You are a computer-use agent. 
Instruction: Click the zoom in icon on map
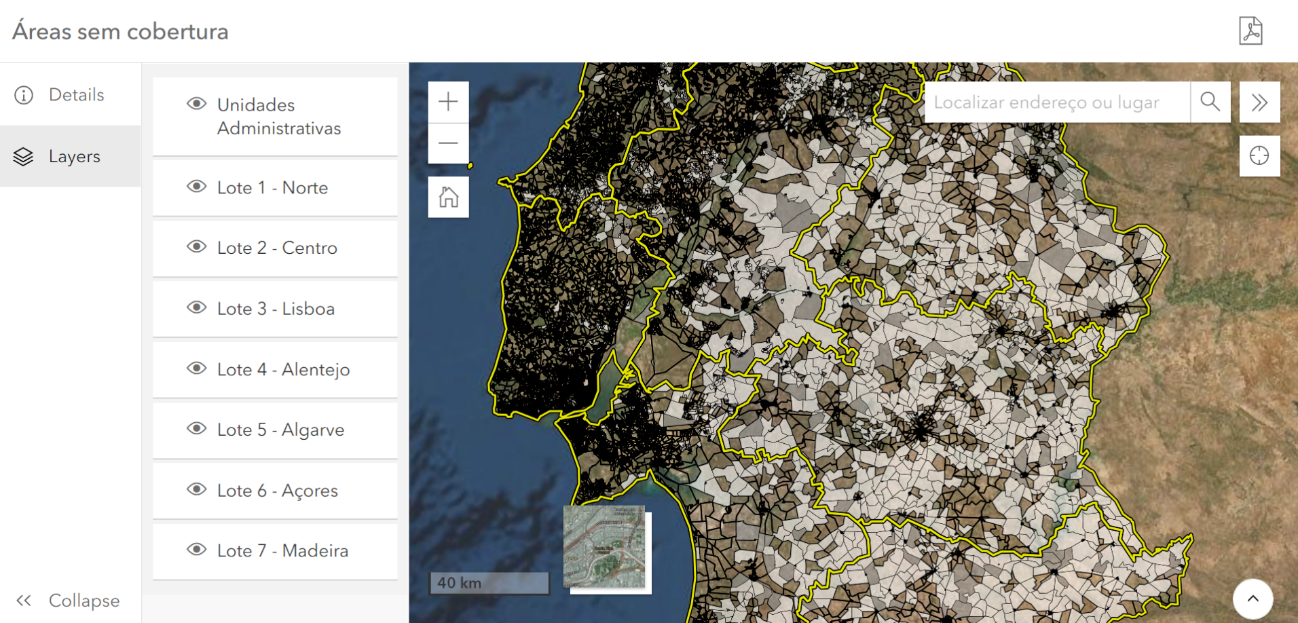[x=448, y=101]
